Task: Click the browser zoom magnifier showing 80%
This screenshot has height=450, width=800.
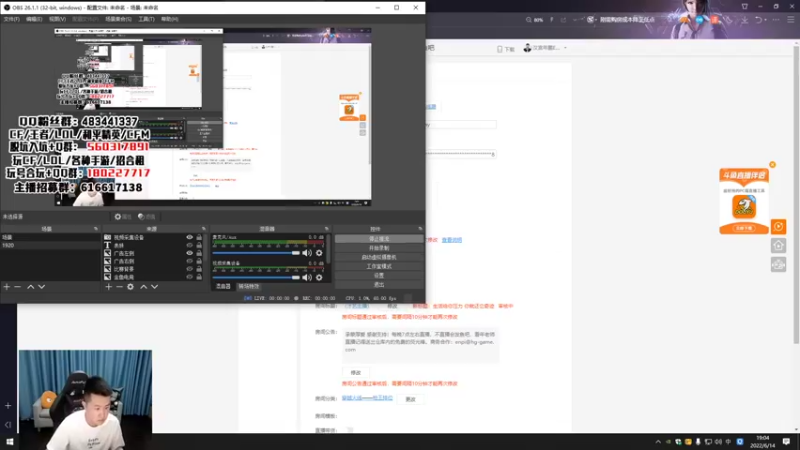Action: [x=529, y=19]
